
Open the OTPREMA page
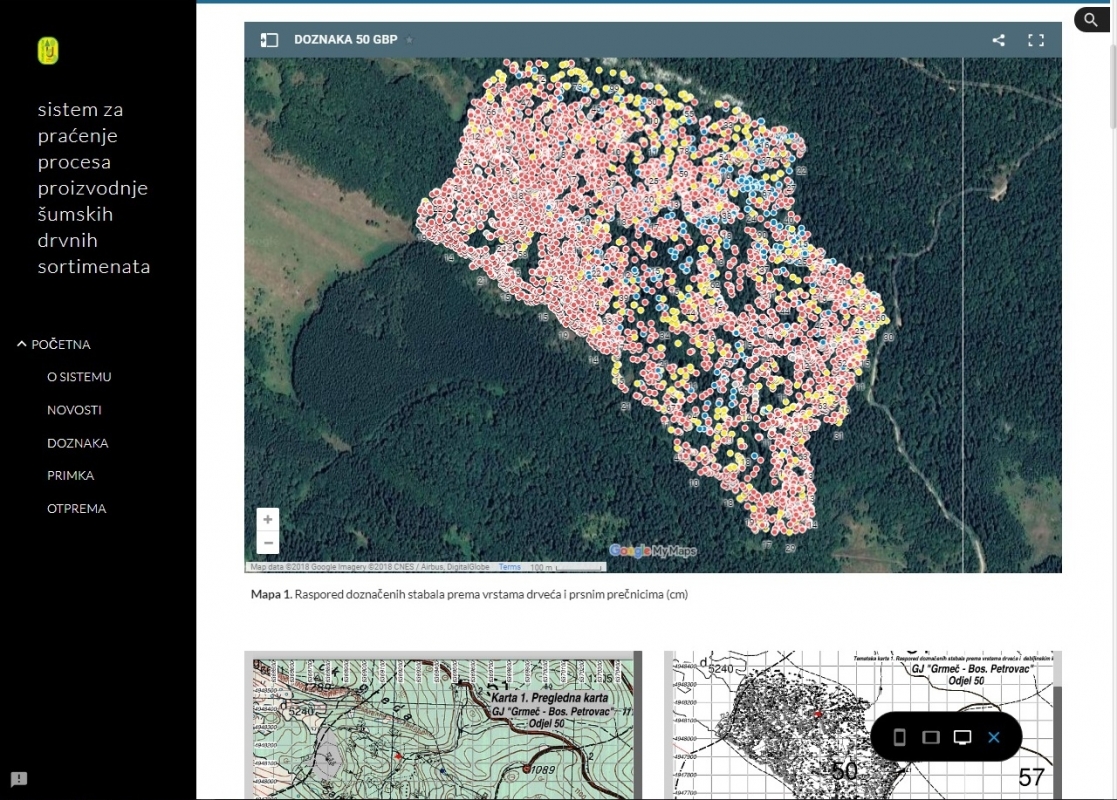pyautogui.click(x=76, y=508)
